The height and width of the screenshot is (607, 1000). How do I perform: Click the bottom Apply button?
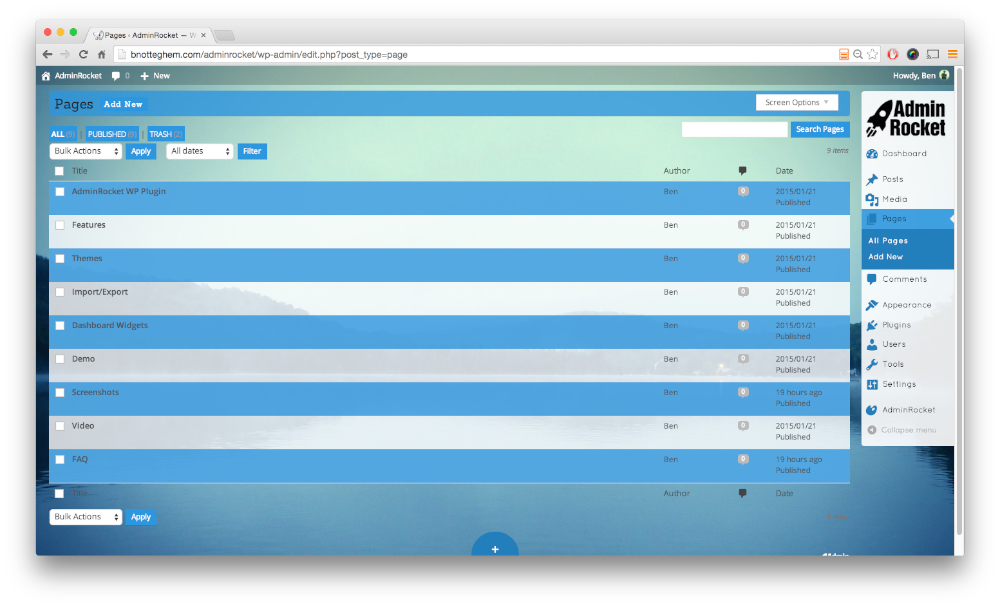(x=141, y=517)
